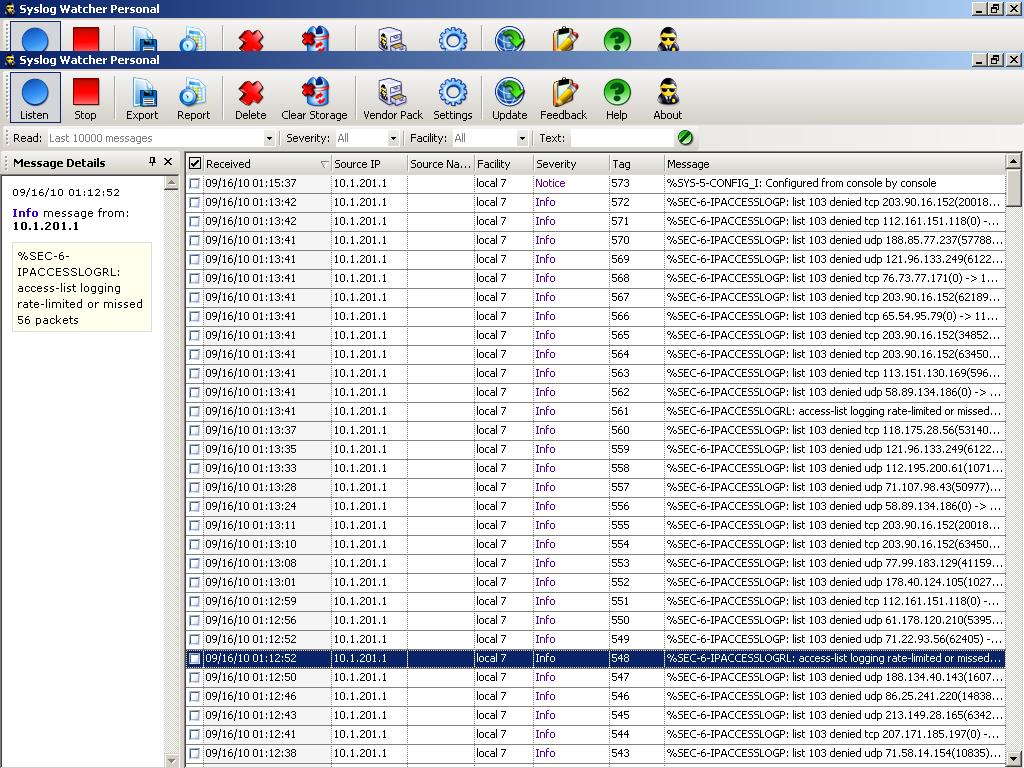The height and width of the screenshot is (768, 1024).
Task: Click Help icon in background window
Action: (616, 39)
